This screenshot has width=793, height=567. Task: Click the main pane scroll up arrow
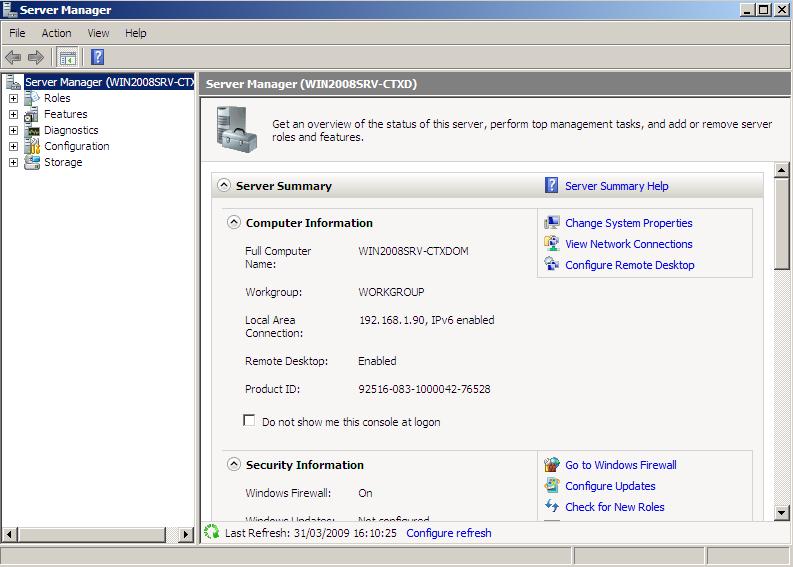click(x=781, y=170)
